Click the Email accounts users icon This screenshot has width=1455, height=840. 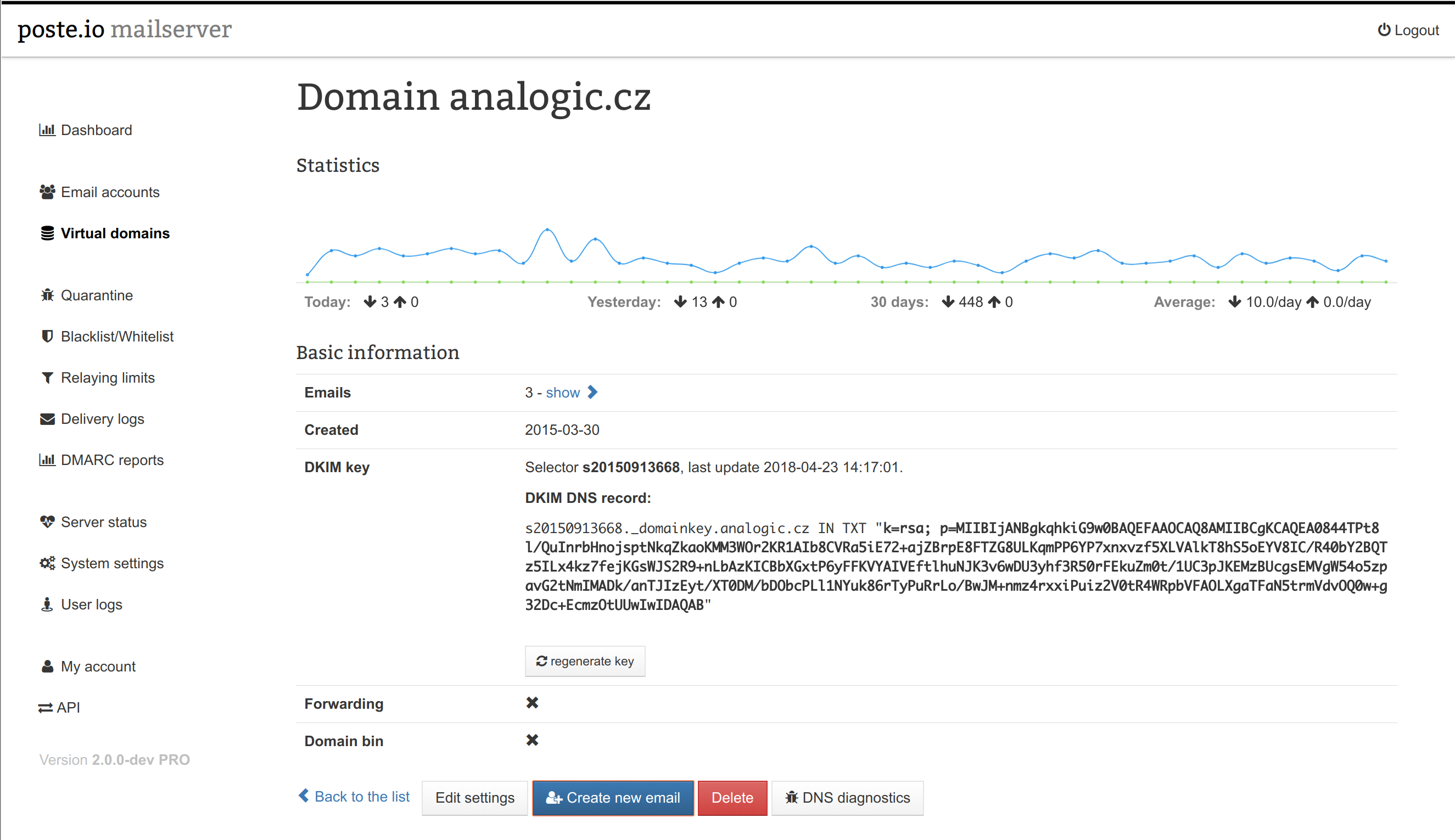pos(47,192)
